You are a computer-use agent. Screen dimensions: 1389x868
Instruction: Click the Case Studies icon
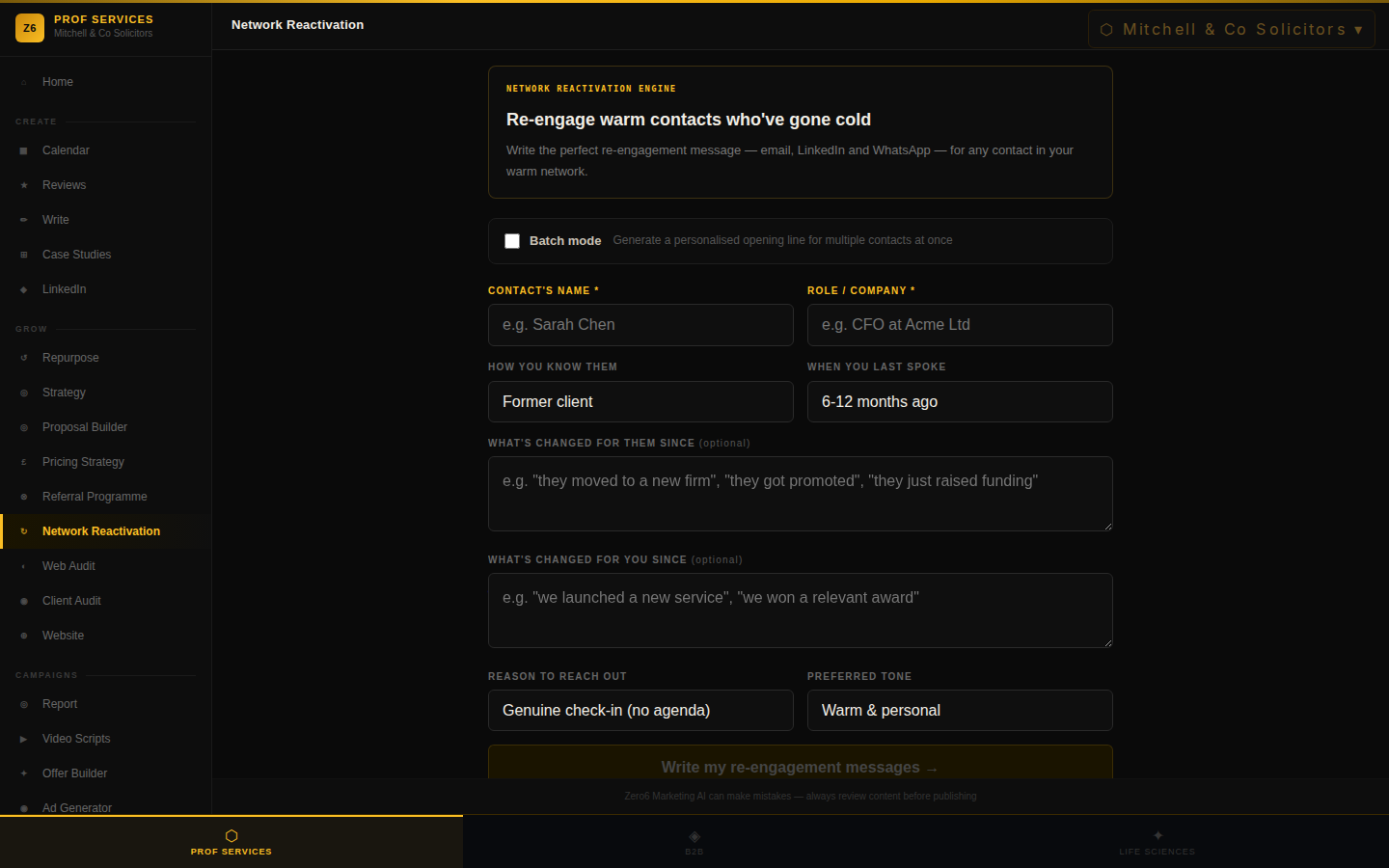(x=23, y=256)
